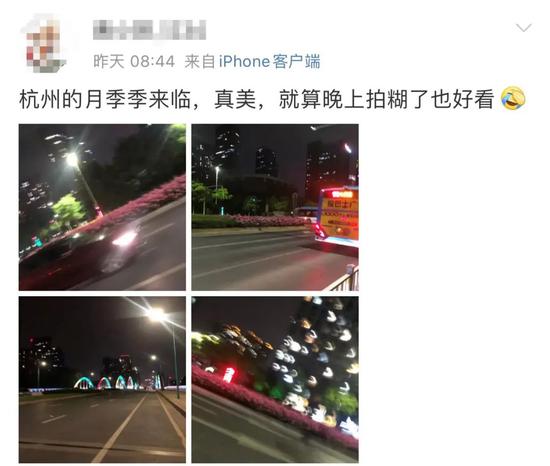Screen dimensions: 550x466
Task: Tap the 真美 phrase in post text
Action: tap(235, 99)
